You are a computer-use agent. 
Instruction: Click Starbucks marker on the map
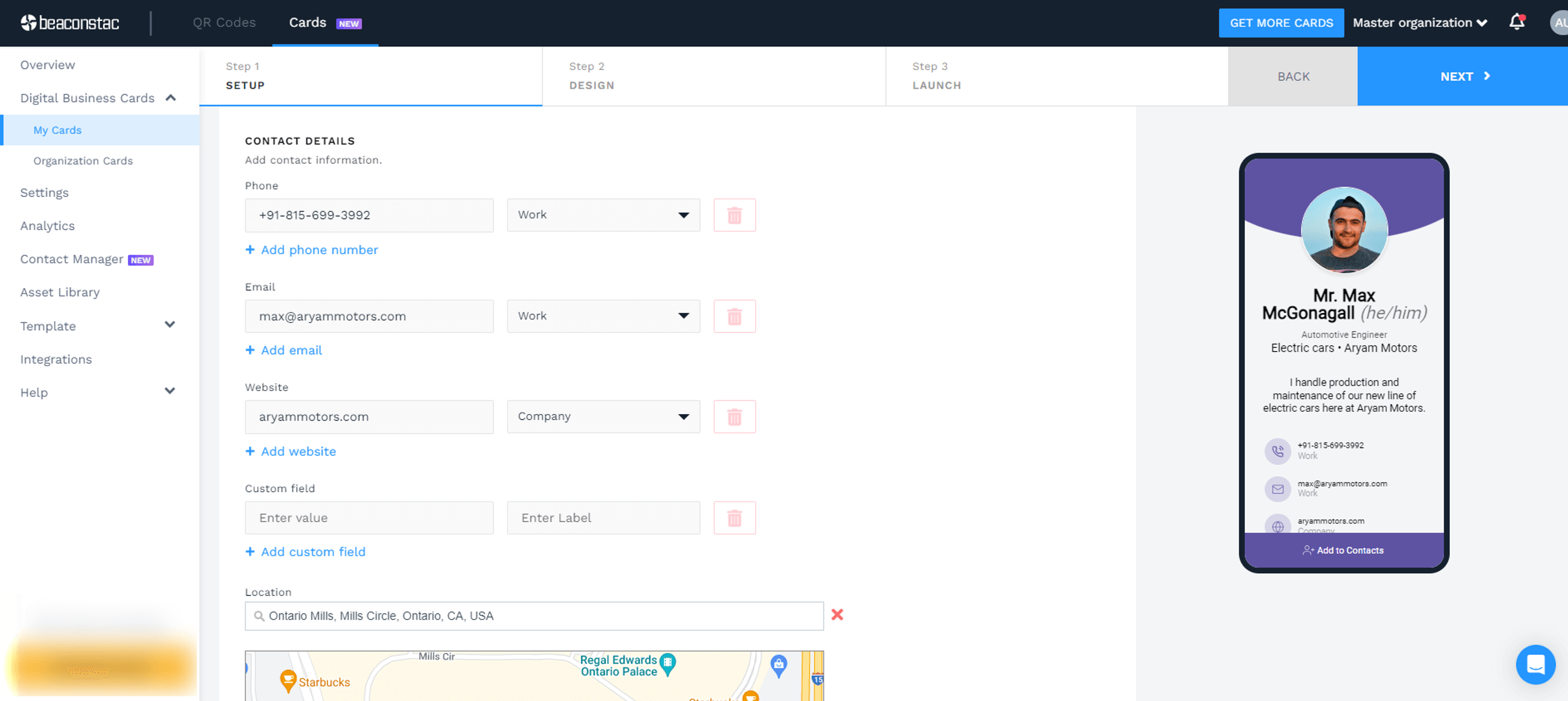tap(288, 680)
